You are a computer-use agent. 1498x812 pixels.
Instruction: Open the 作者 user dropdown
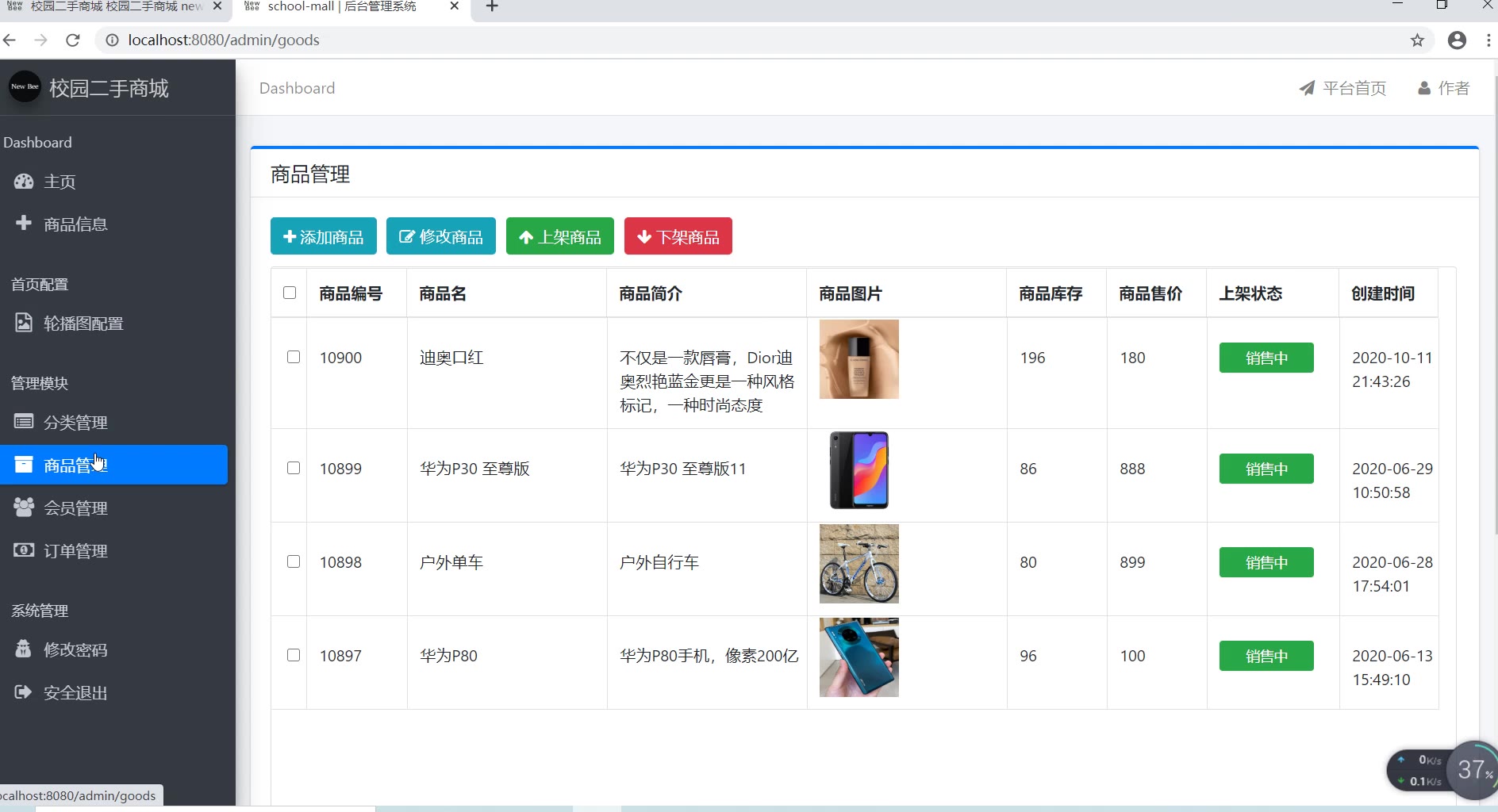coord(1444,88)
